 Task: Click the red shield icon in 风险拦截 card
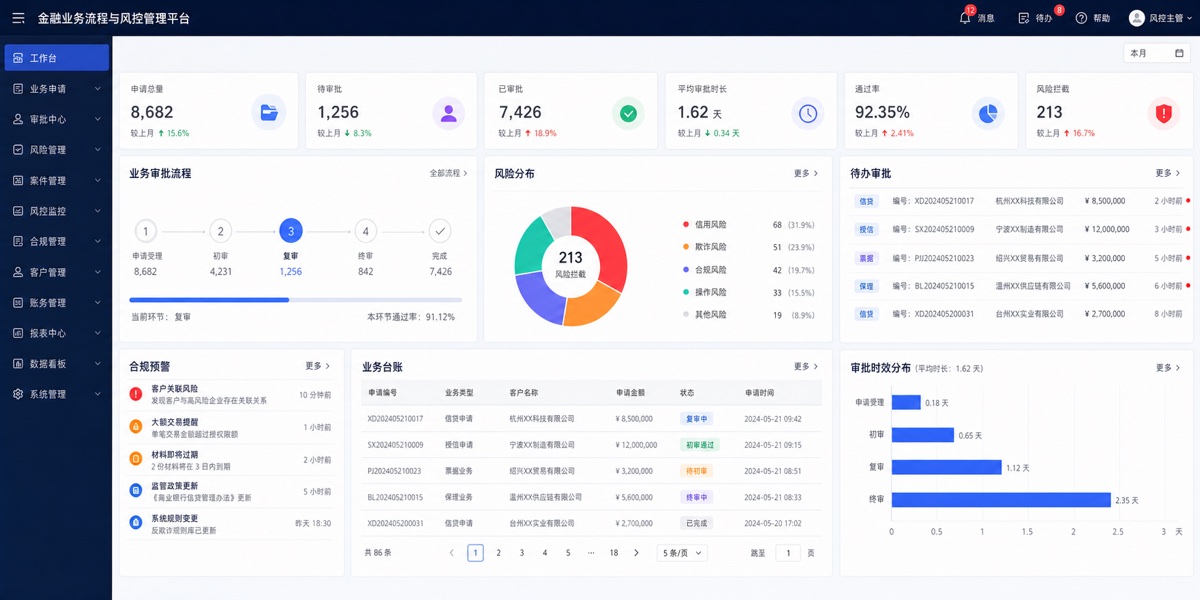click(x=1163, y=113)
